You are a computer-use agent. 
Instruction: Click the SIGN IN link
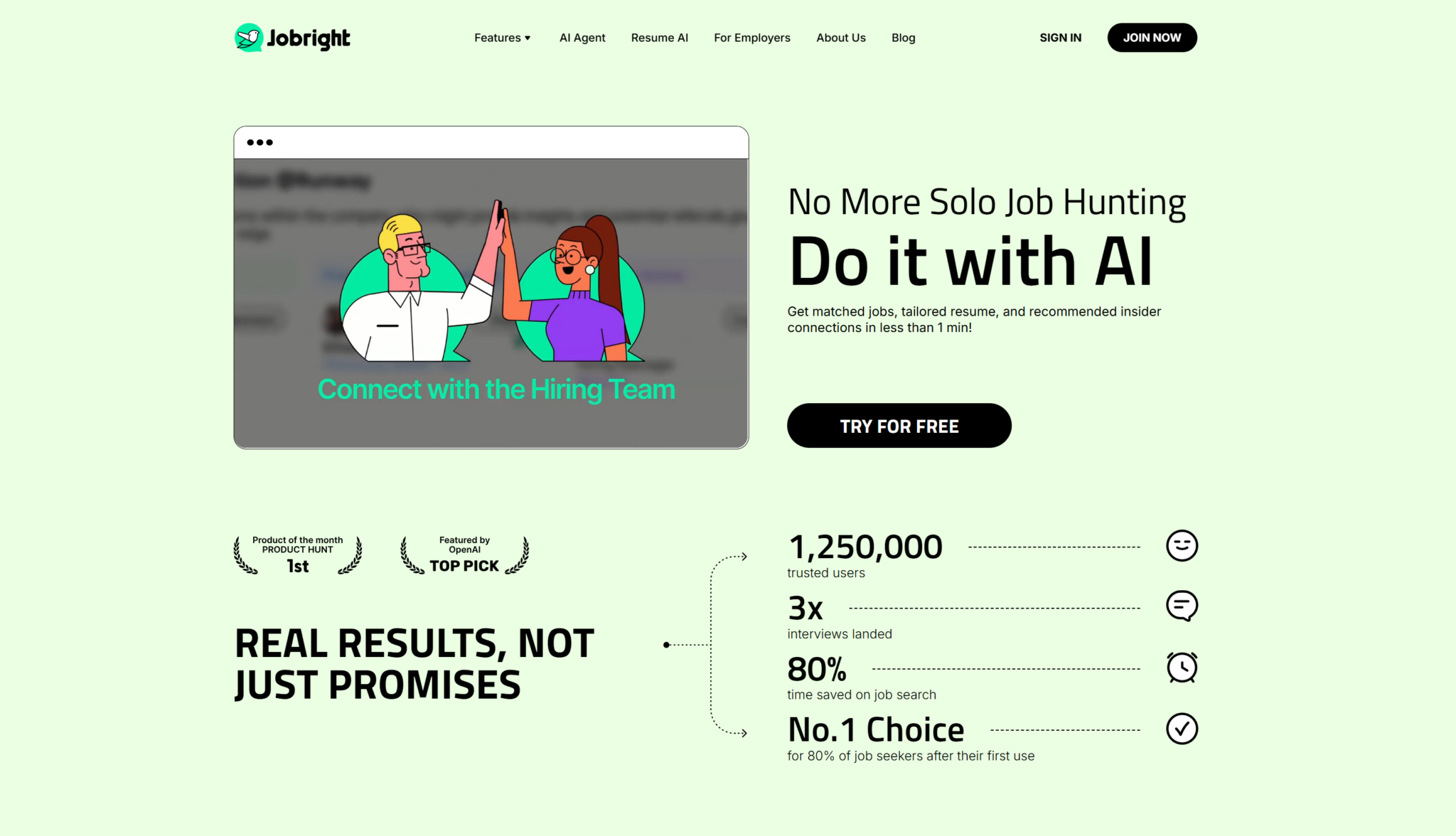tap(1060, 38)
